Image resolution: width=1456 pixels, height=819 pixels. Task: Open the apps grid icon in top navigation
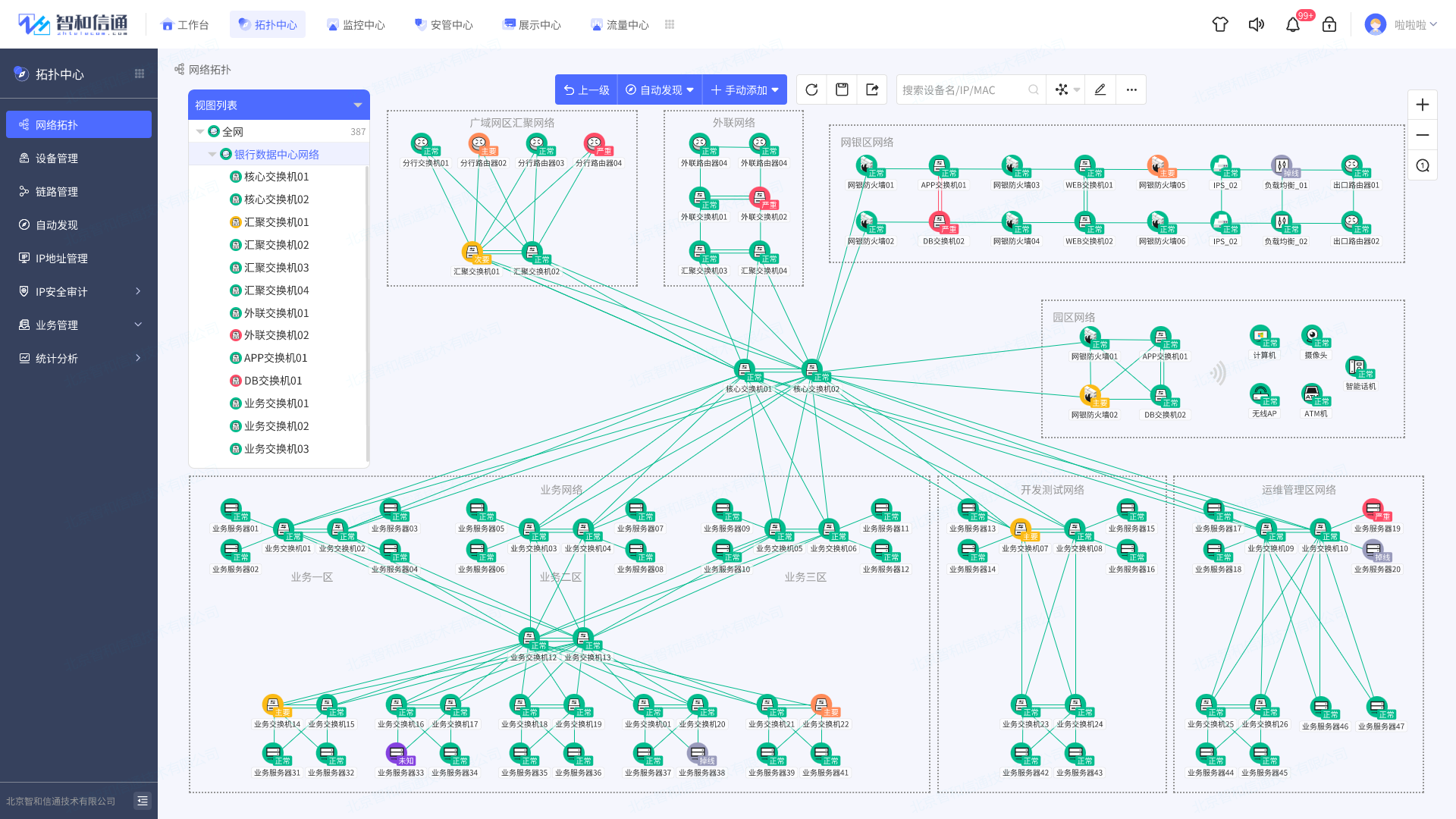pyautogui.click(x=670, y=24)
